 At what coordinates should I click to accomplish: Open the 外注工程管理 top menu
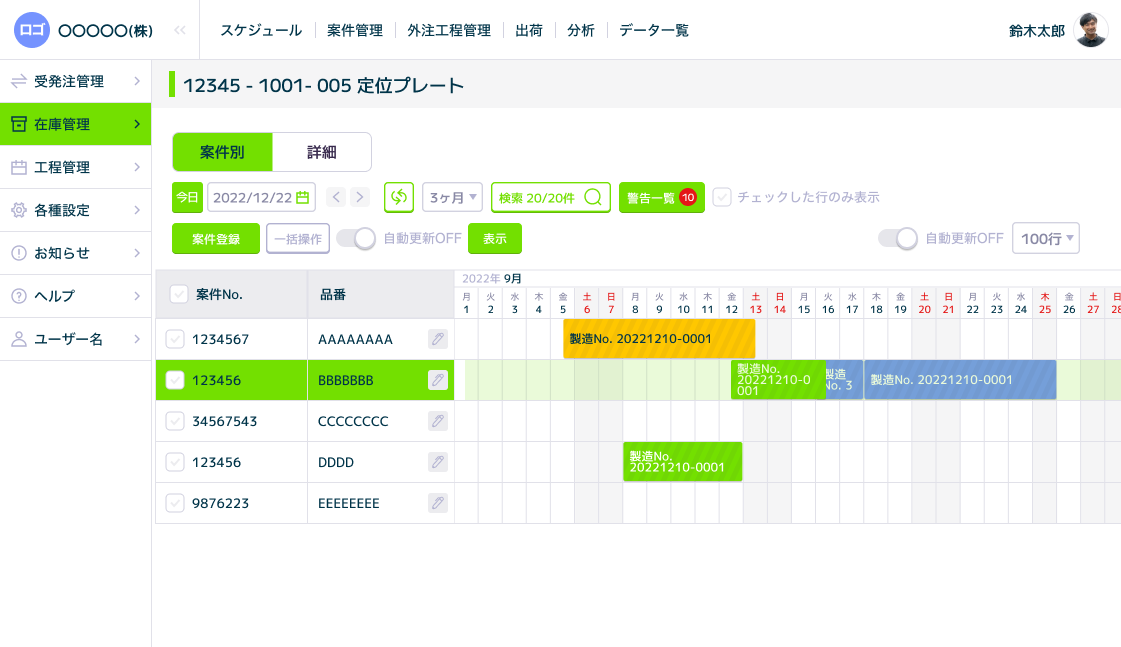pos(449,30)
